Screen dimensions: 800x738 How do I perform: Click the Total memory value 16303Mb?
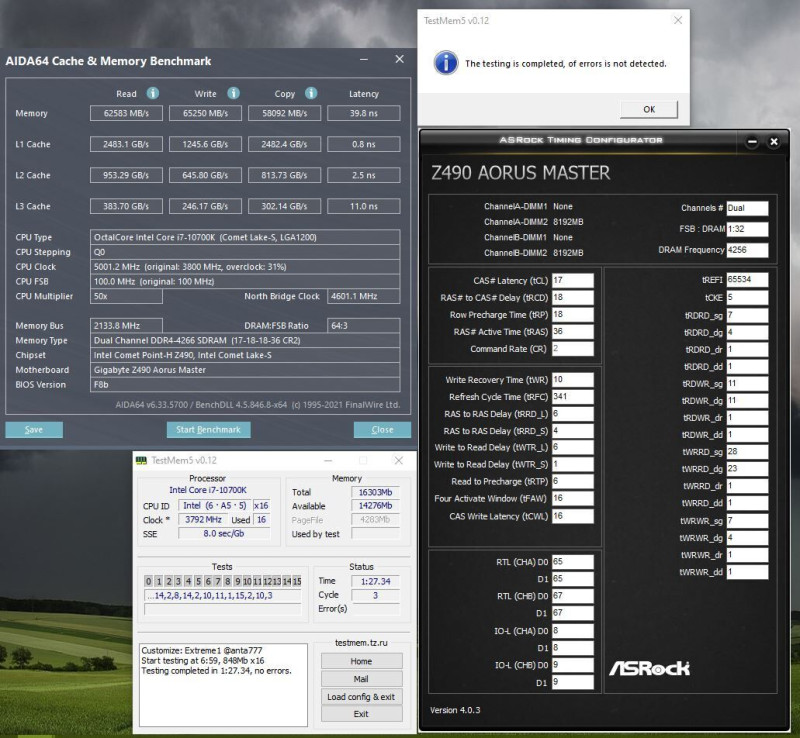375,492
